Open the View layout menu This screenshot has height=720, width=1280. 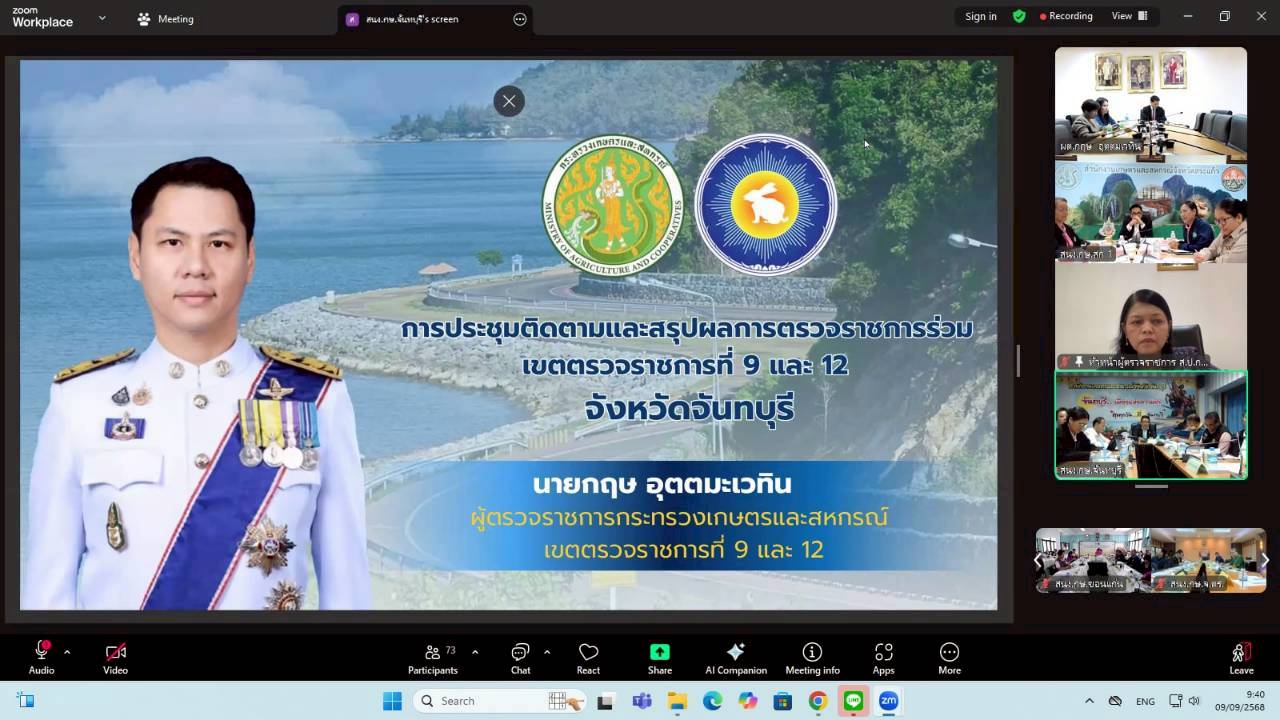1129,16
